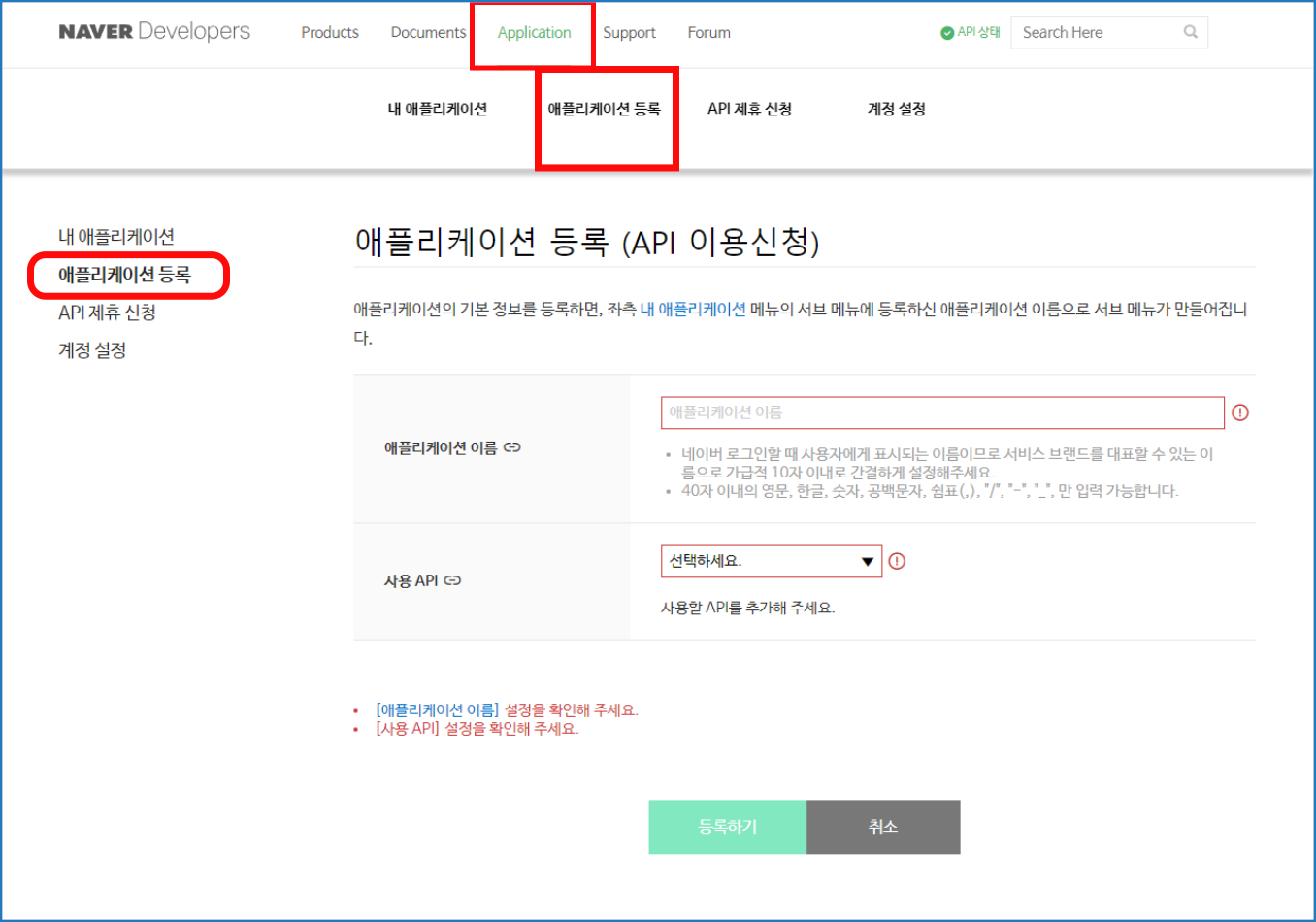Image resolution: width=1316 pixels, height=922 pixels.
Task: Click the green API status check icon
Action: tap(947, 33)
